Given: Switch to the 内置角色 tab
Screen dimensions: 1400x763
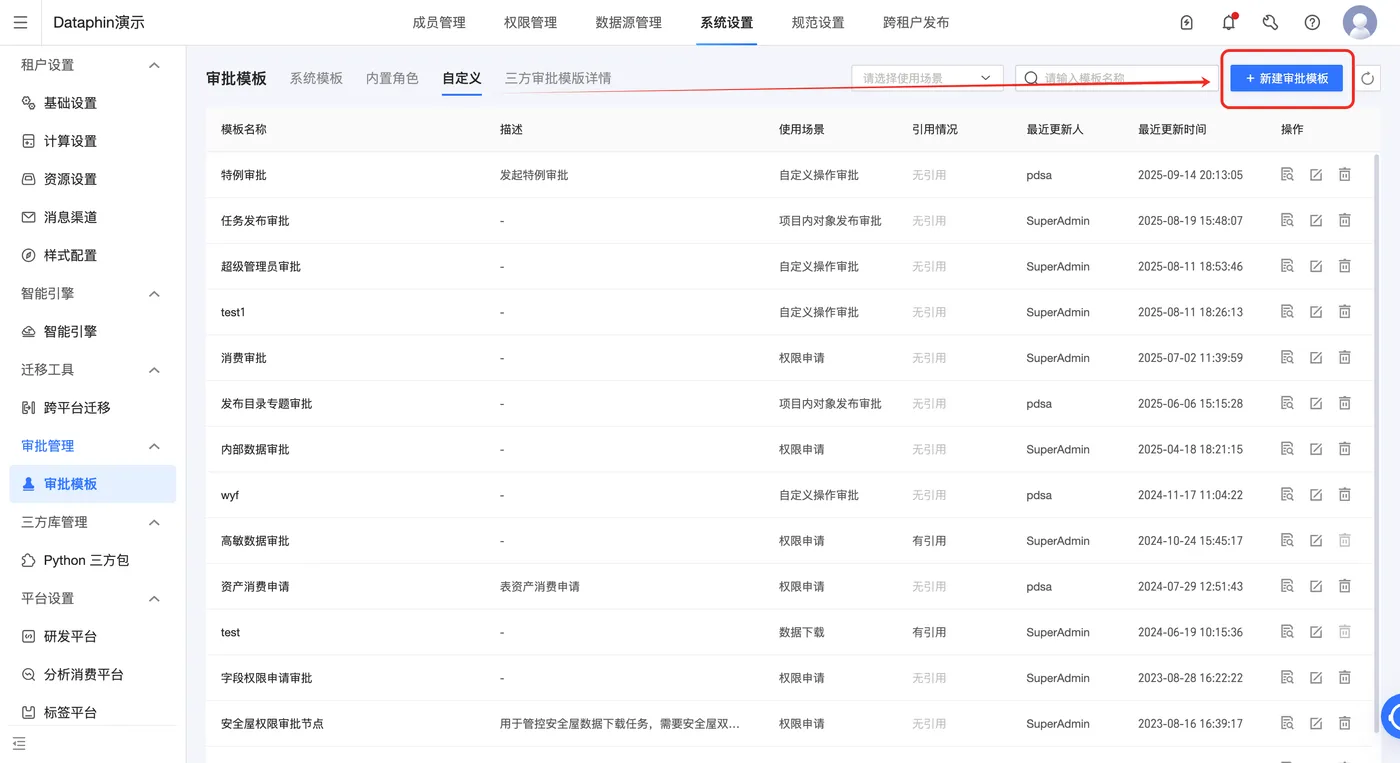Looking at the screenshot, I should click(x=392, y=78).
